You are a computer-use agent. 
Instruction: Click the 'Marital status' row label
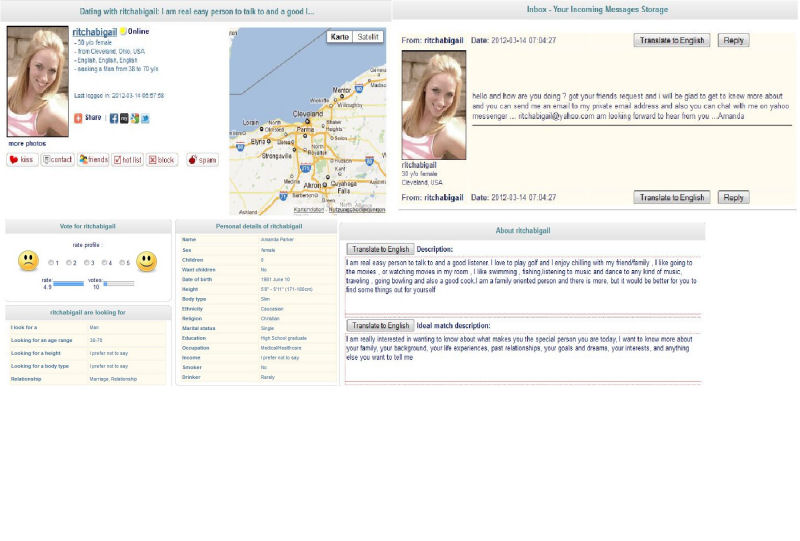click(198, 328)
